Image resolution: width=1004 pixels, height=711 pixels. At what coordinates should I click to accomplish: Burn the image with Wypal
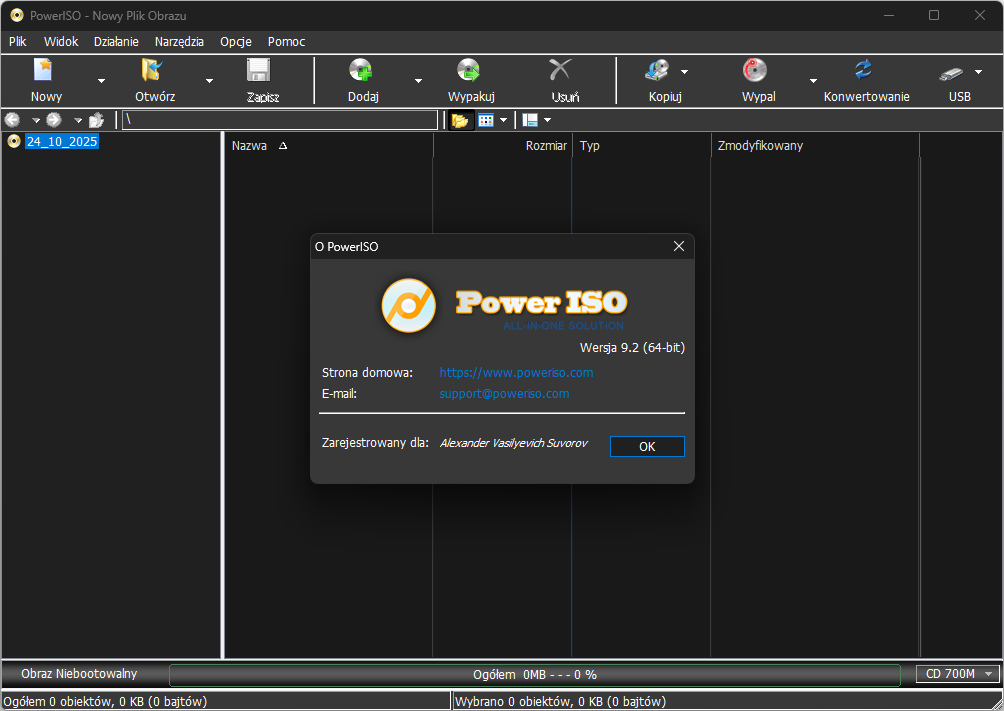click(x=758, y=81)
